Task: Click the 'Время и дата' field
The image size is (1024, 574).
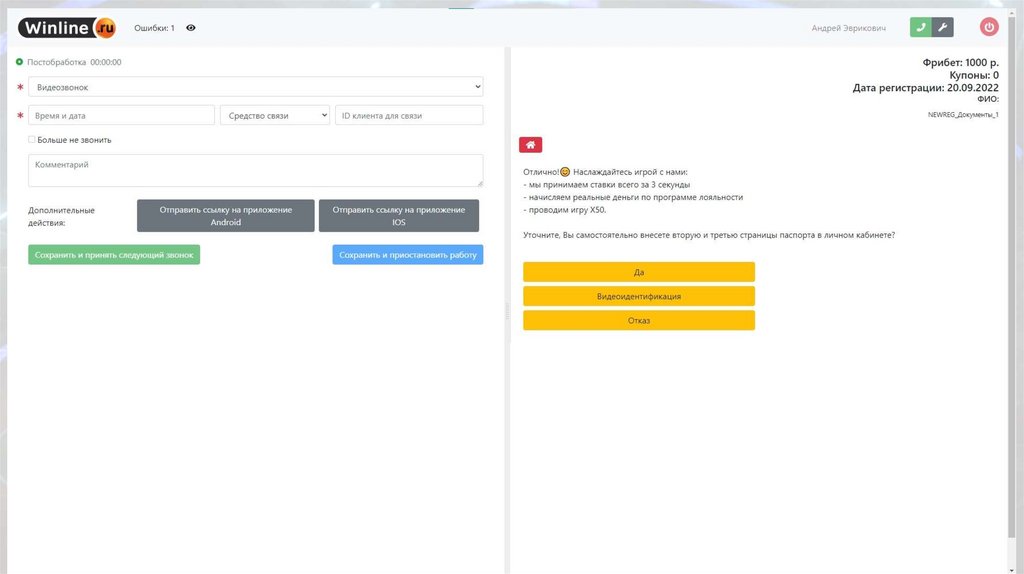Action: coord(121,115)
